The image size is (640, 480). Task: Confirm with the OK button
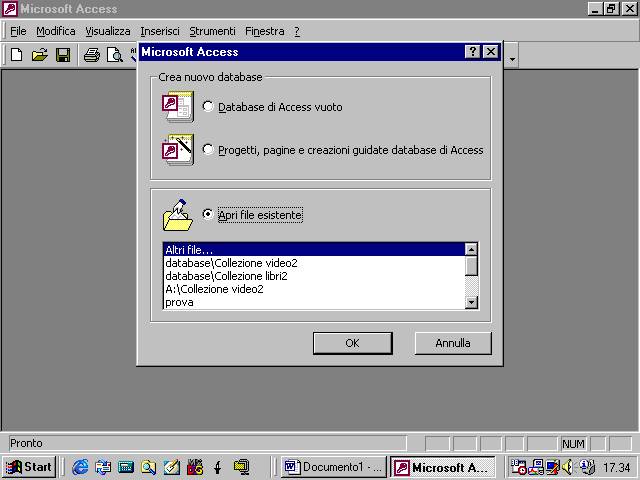click(353, 343)
